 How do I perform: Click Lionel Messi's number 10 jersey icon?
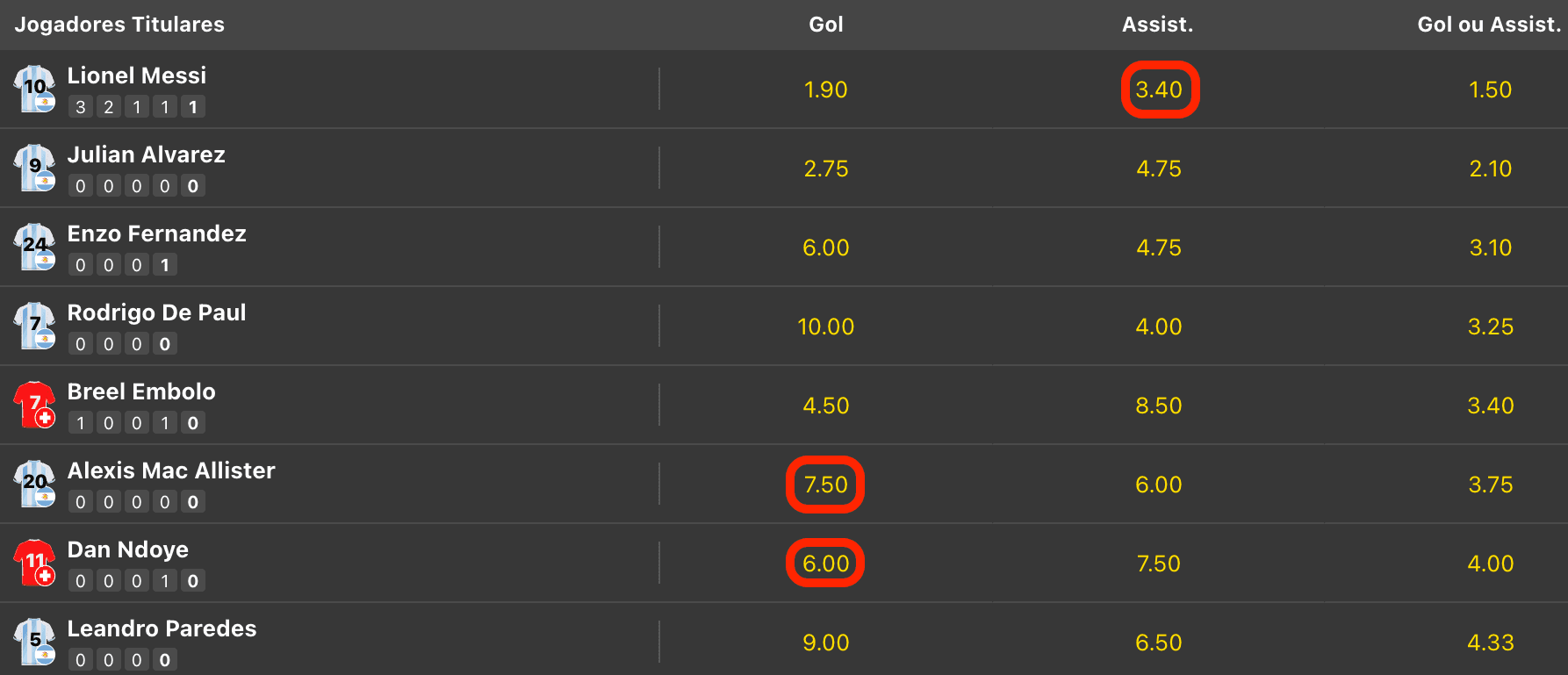pyautogui.click(x=34, y=89)
